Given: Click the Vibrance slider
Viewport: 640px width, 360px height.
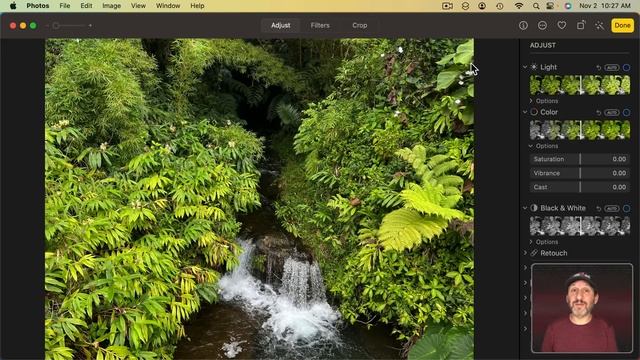Looking at the screenshot, I should (x=580, y=173).
